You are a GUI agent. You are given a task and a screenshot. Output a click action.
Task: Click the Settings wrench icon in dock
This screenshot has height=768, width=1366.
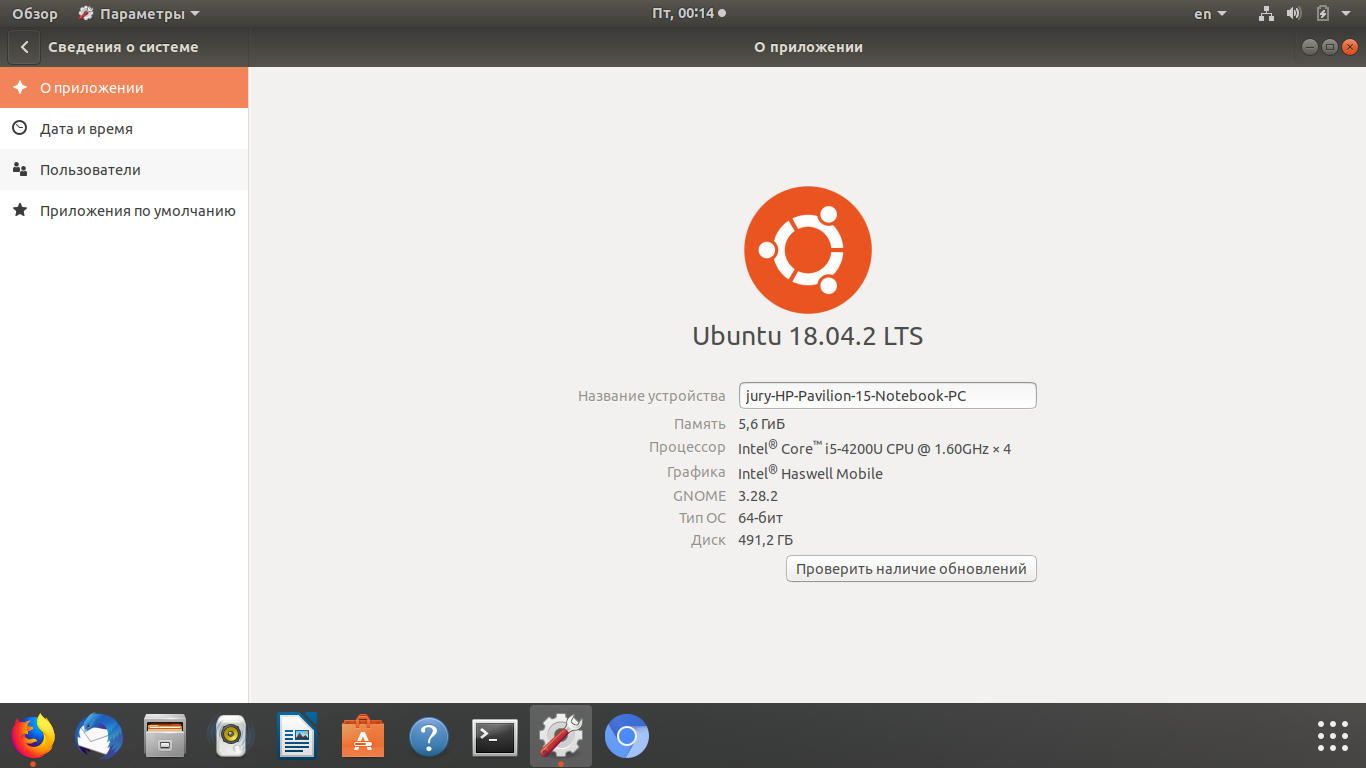click(x=561, y=738)
